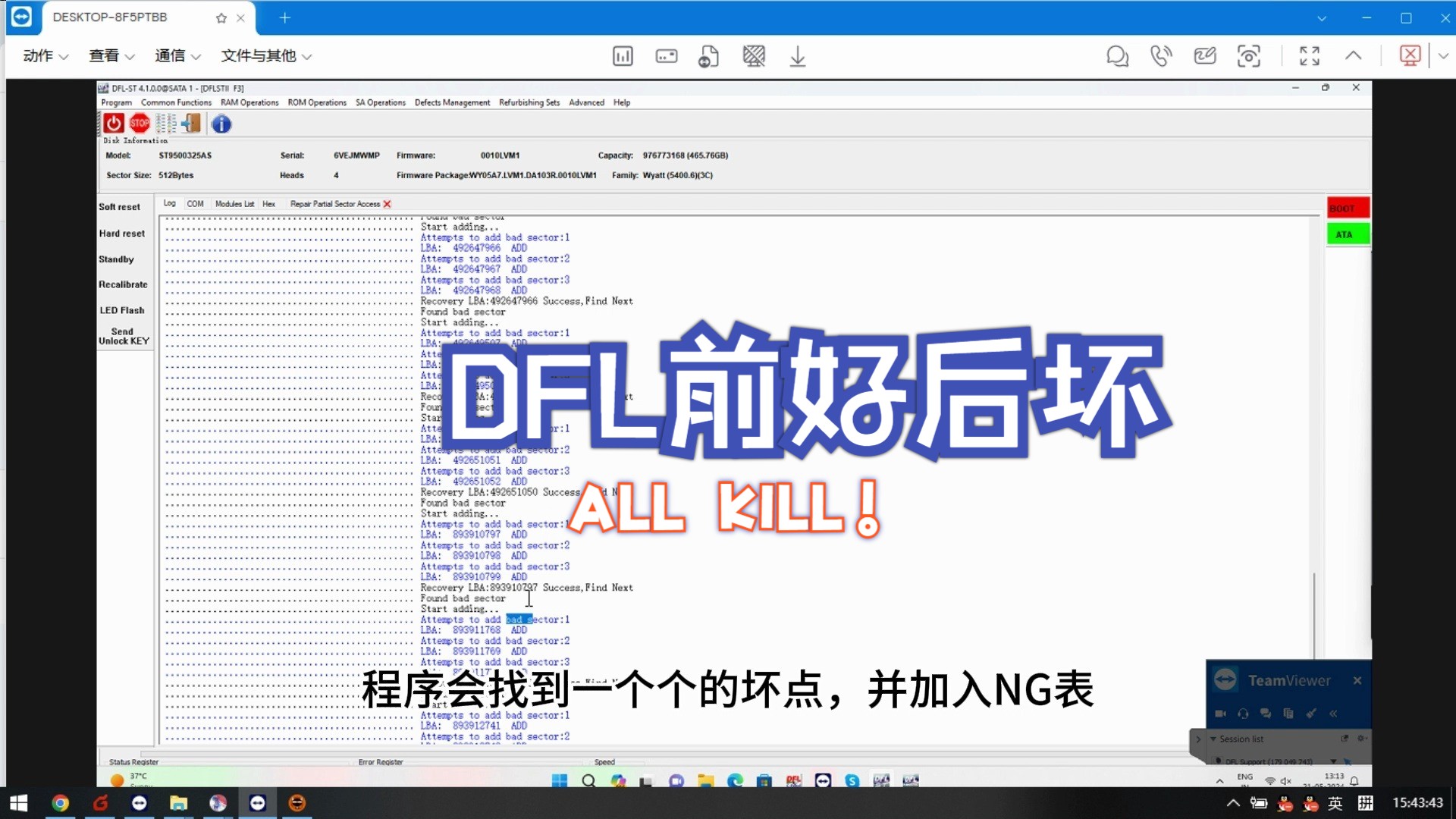This screenshot has width=1456, height=819.
Task: Click the Chrome icon in Windows taskbar
Action: [x=60, y=803]
